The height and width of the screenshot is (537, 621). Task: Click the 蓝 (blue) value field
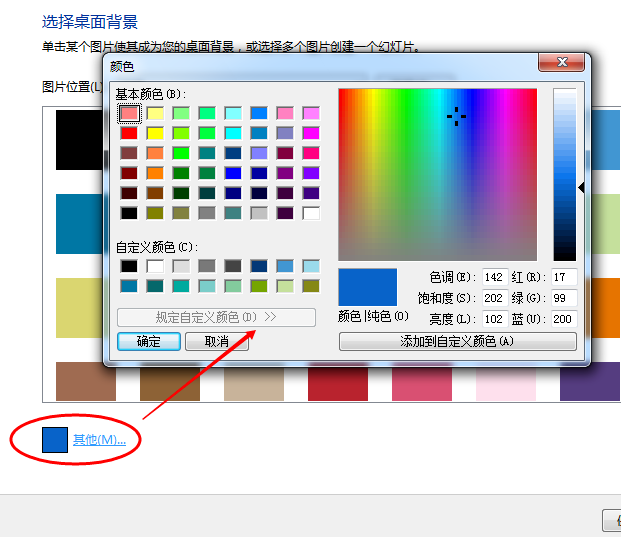(563, 319)
